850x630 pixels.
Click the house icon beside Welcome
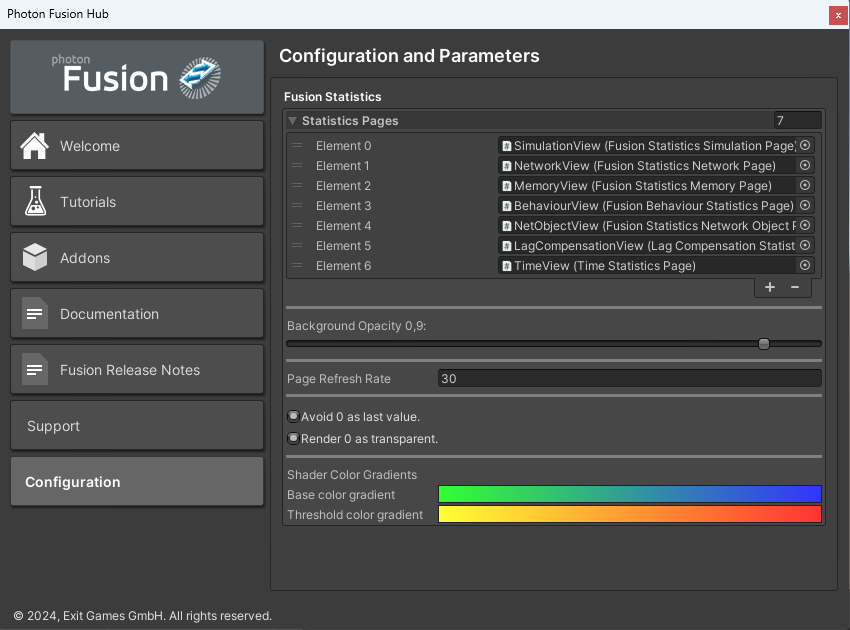click(35, 146)
